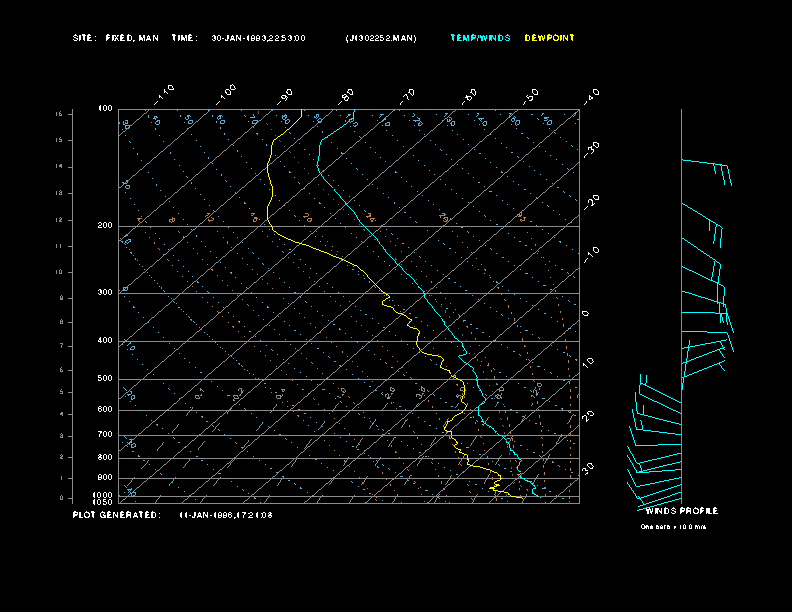The height and width of the screenshot is (612, 792).
Task: Click the 'SITE:' header label
Action: click(x=83, y=38)
